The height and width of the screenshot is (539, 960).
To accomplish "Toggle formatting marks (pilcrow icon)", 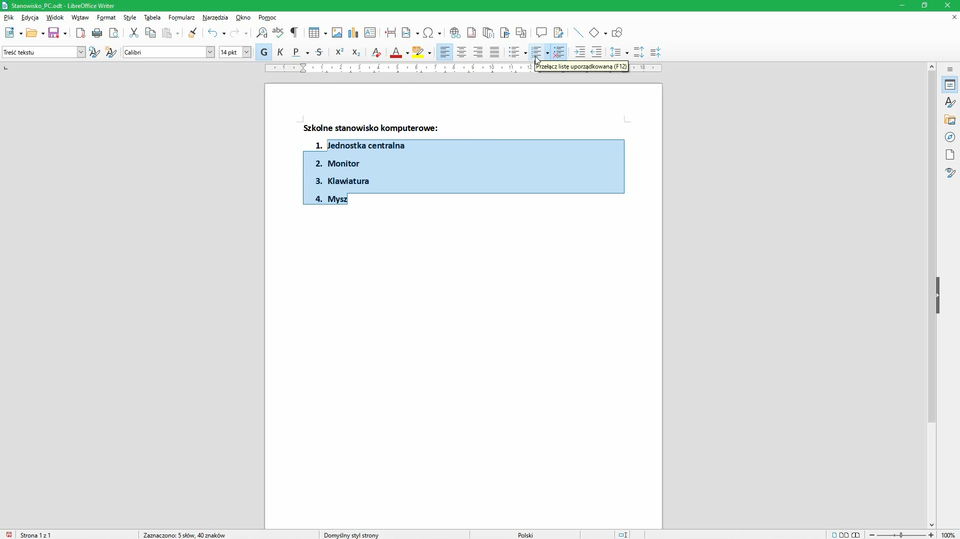I will click(294, 33).
